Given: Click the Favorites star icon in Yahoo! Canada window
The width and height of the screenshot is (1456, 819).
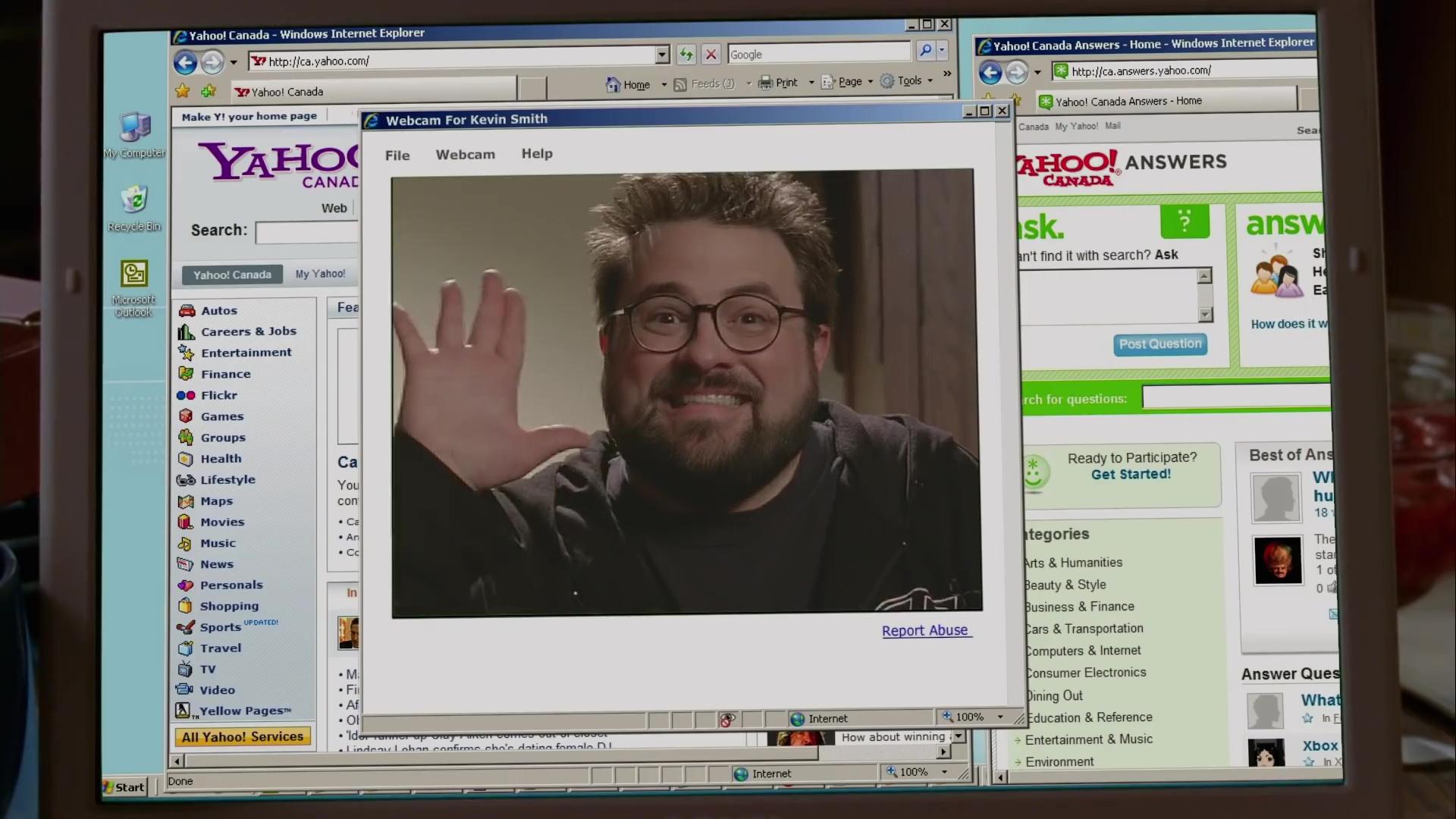Looking at the screenshot, I should (183, 91).
